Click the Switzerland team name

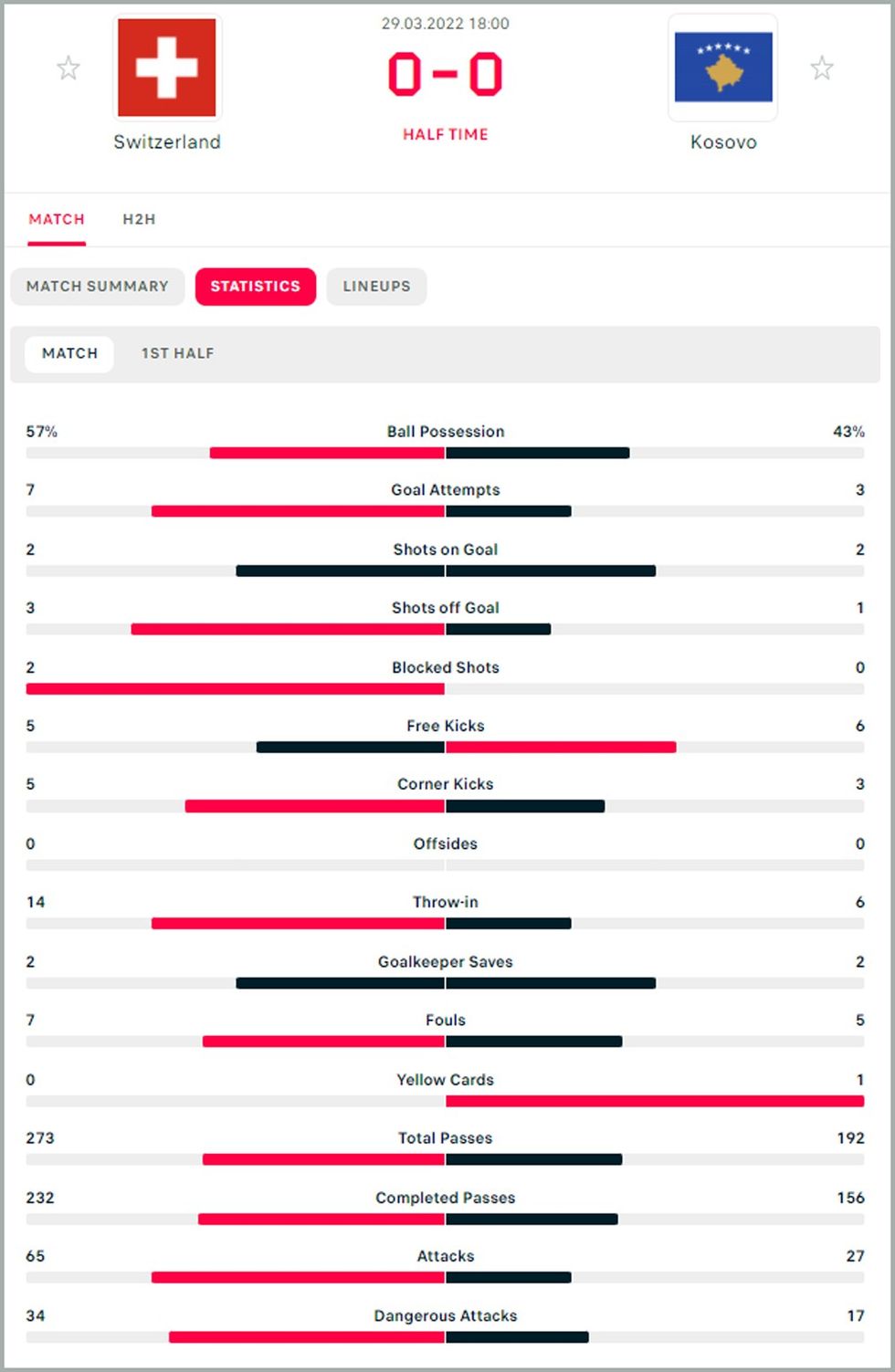tap(166, 141)
